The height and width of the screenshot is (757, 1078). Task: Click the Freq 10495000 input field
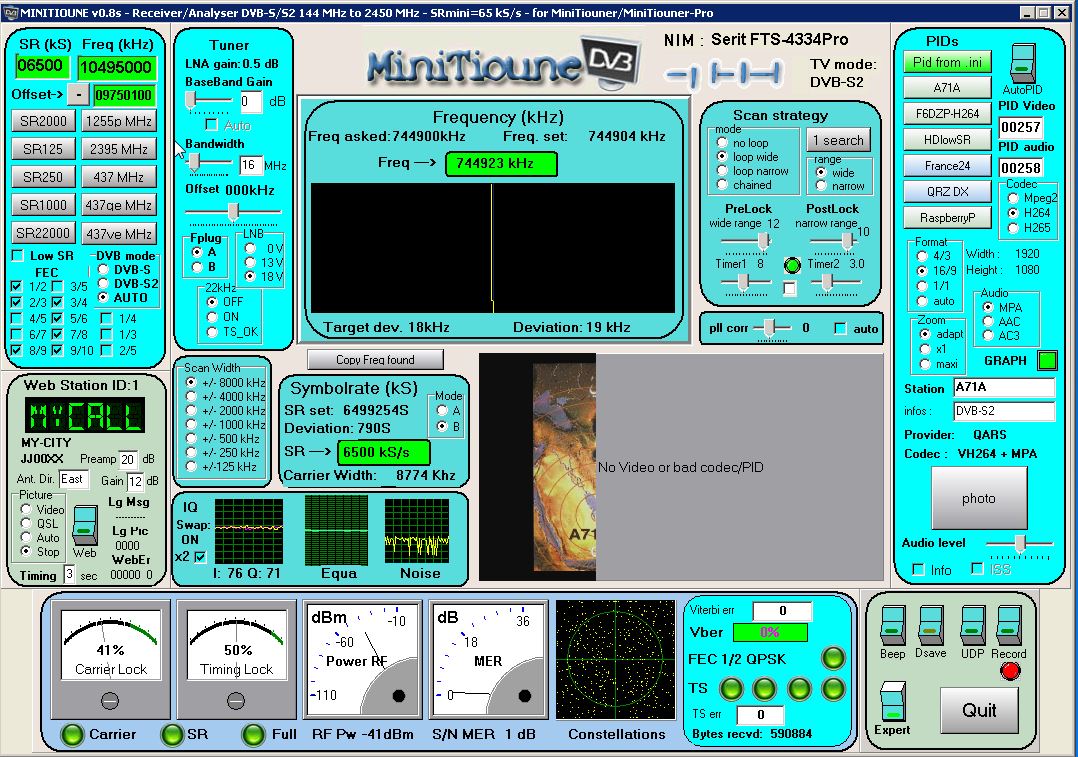pos(117,67)
